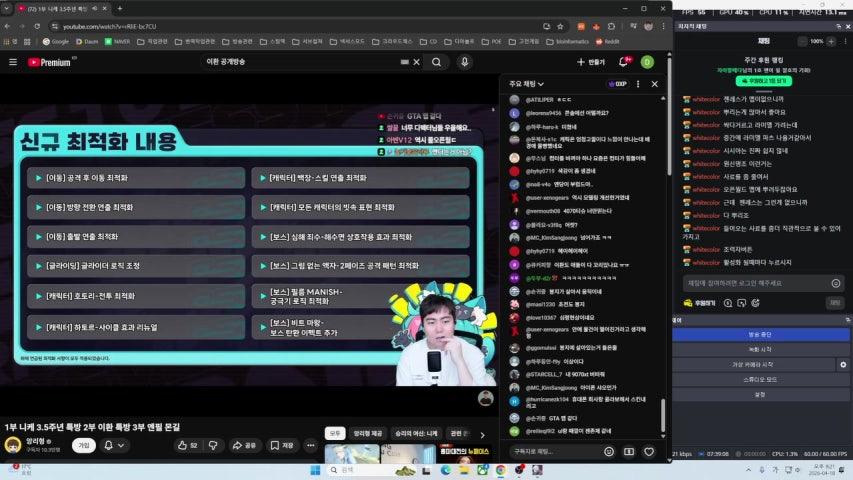Open the Google bookmark

click(x=55, y=41)
